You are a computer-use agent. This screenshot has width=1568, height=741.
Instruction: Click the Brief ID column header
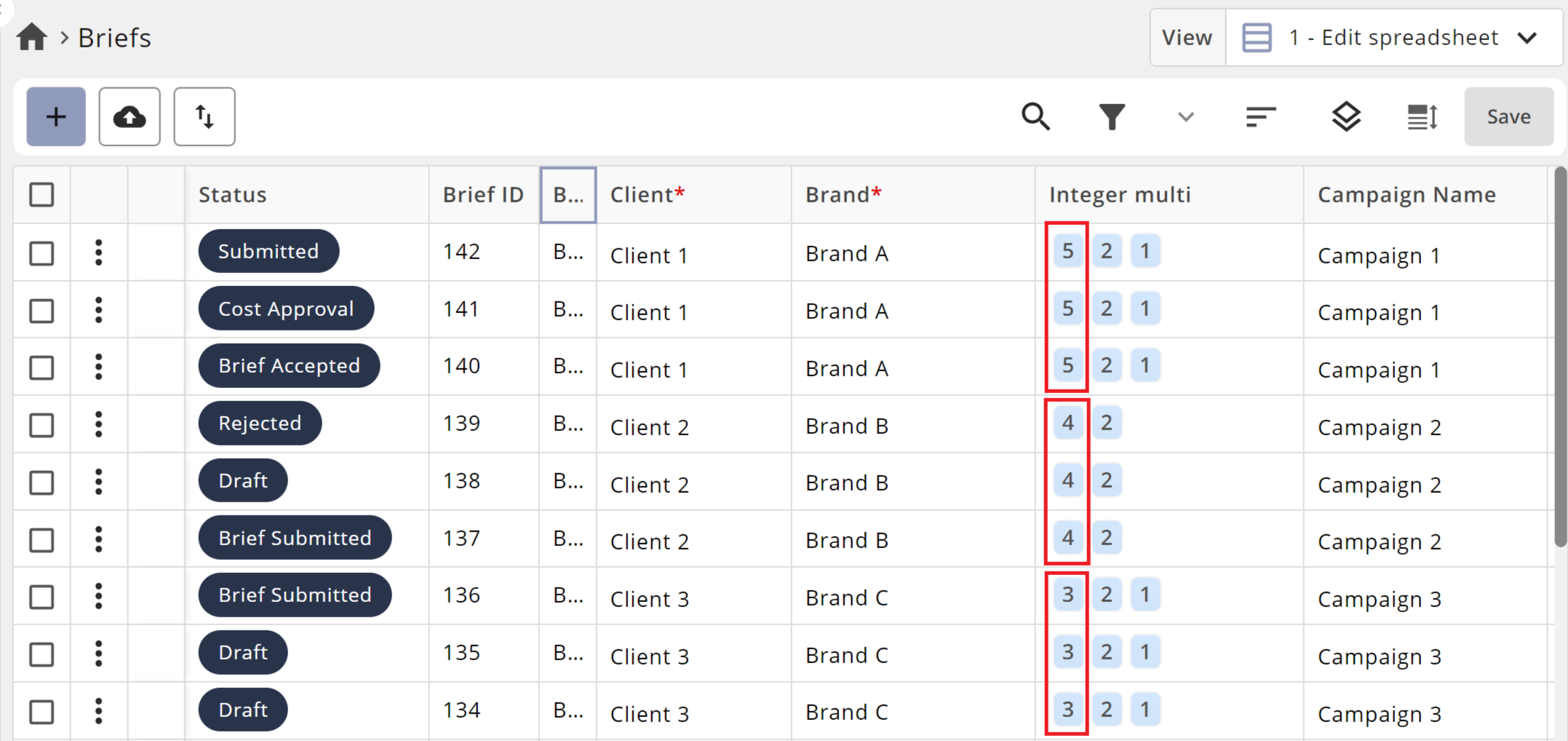tap(483, 194)
